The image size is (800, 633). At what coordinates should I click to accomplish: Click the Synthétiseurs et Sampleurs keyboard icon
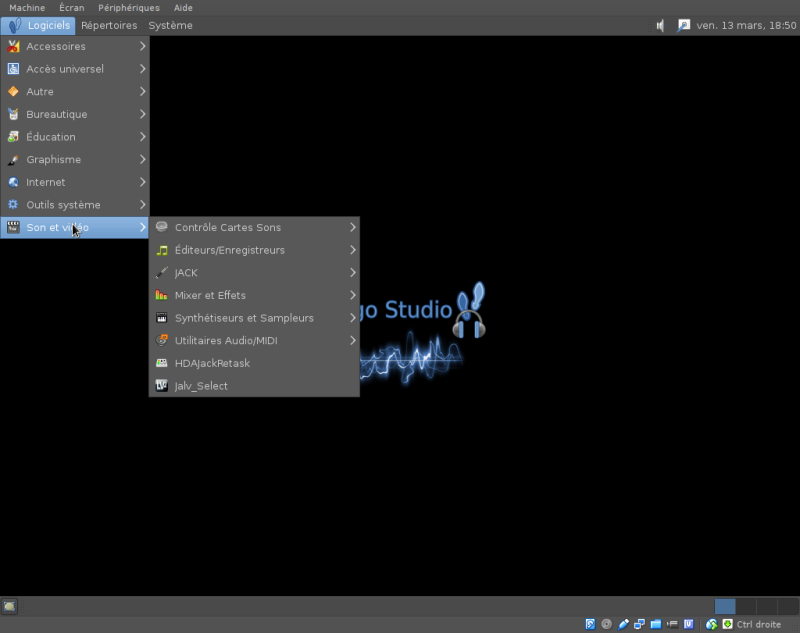162,318
